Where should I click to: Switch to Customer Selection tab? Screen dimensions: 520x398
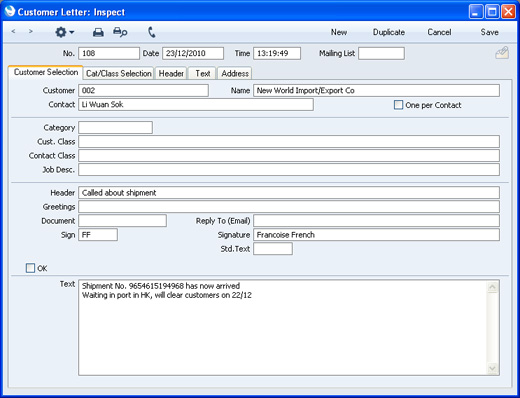click(46, 72)
